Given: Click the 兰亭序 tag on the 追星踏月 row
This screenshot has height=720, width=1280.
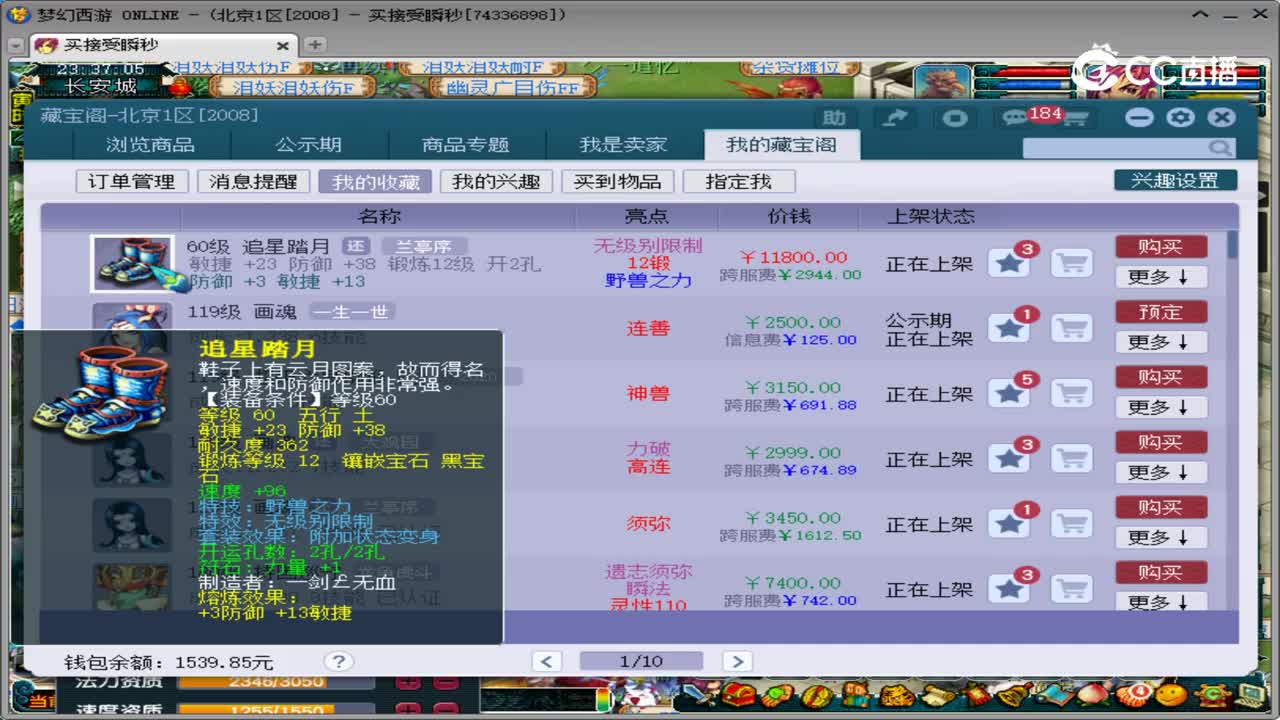Looking at the screenshot, I should point(424,246).
